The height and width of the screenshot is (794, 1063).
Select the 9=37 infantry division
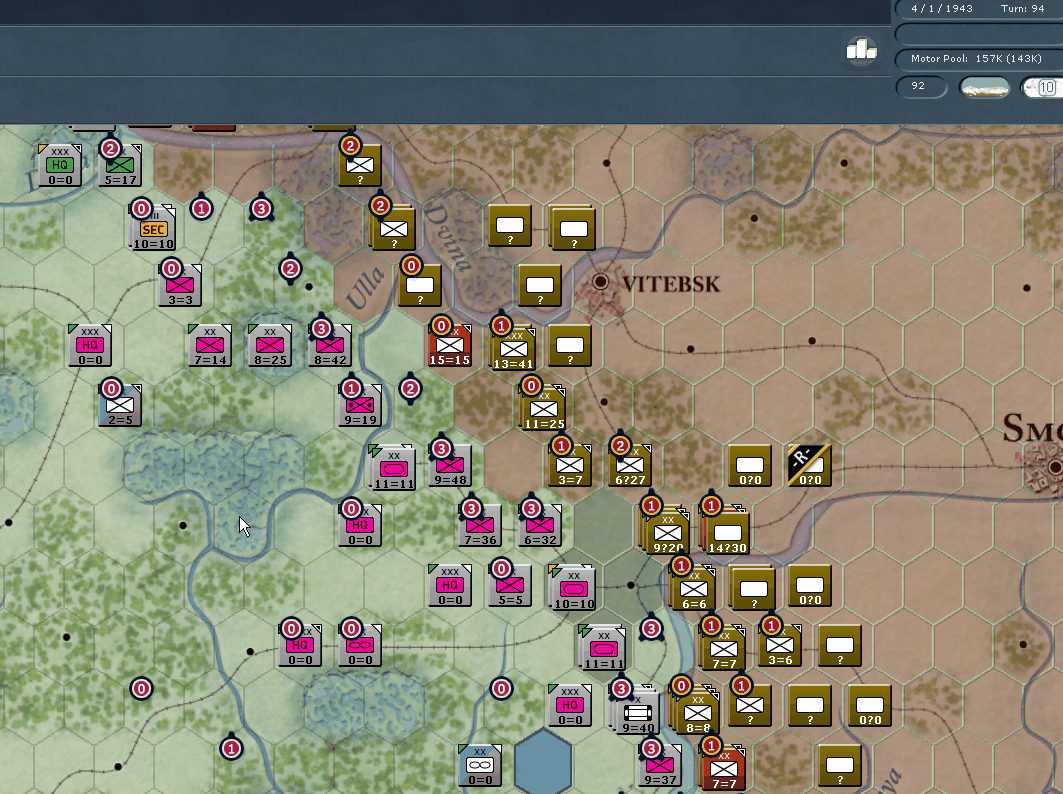pyautogui.click(x=660, y=766)
